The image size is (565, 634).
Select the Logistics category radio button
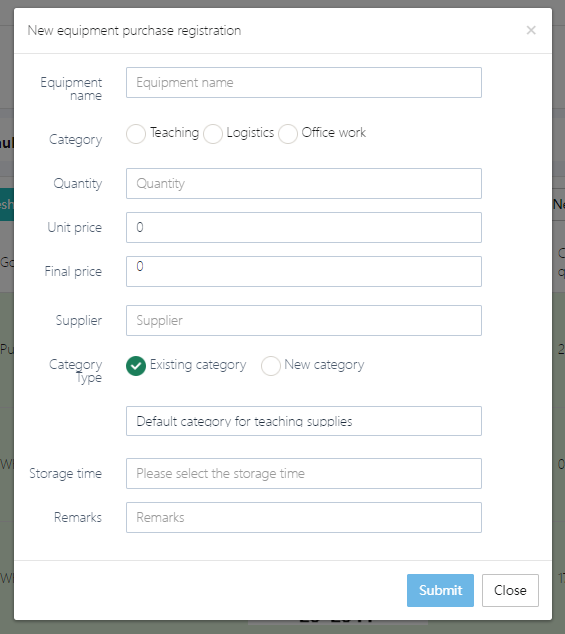(x=213, y=134)
